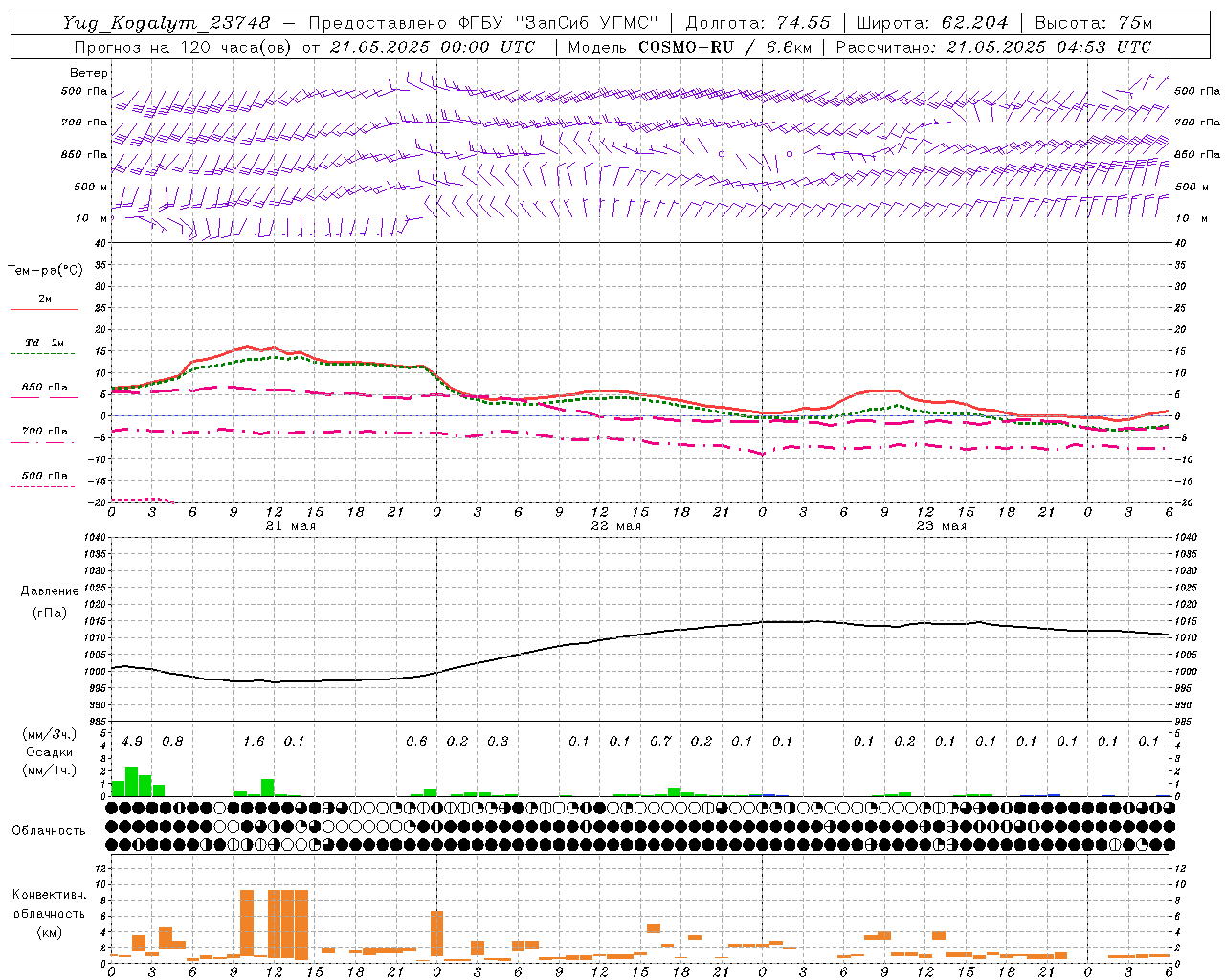Image resolution: width=1225 pixels, height=980 pixels.
Task: Click the 0.6 three-hour precipitation value
Action: point(416,742)
